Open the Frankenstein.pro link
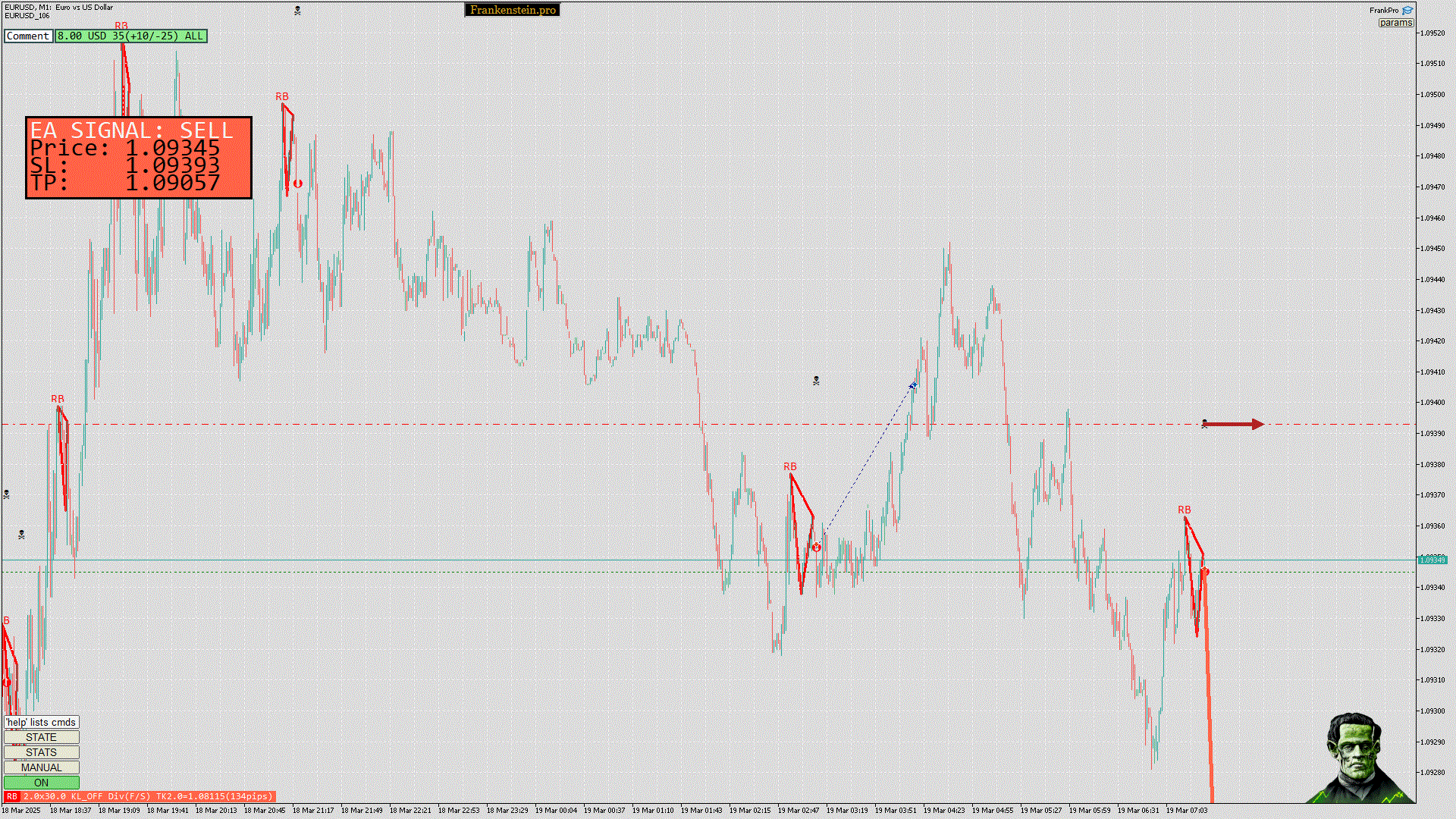This screenshot has width=1456, height=819. click(512, 10)
